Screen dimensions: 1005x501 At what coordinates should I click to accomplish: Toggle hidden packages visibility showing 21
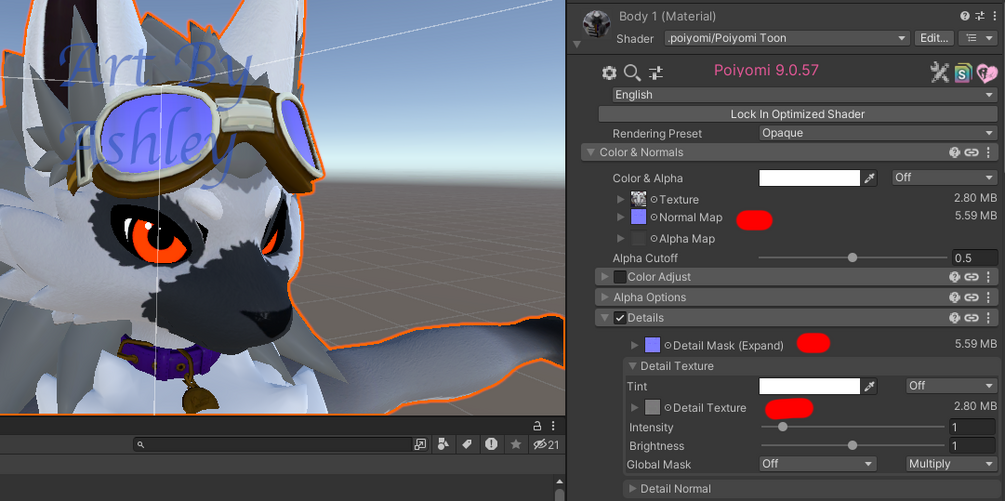click(546, 444)
